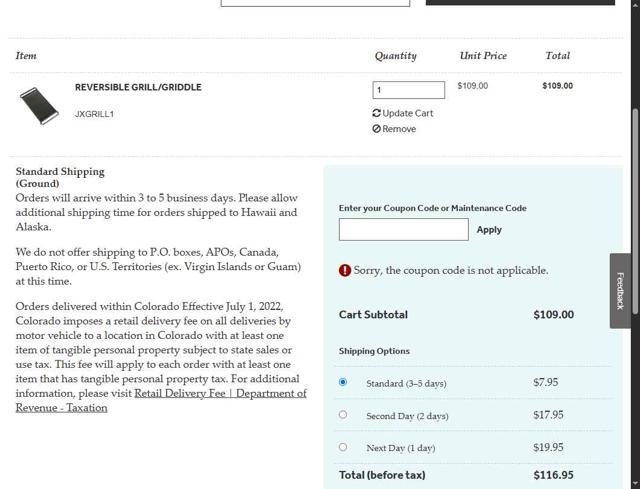Click the REVERSIBLE GRILL/GRIDDLE product name
The height and width of the screenshot is (489, 640).
[x=138, y=87]
